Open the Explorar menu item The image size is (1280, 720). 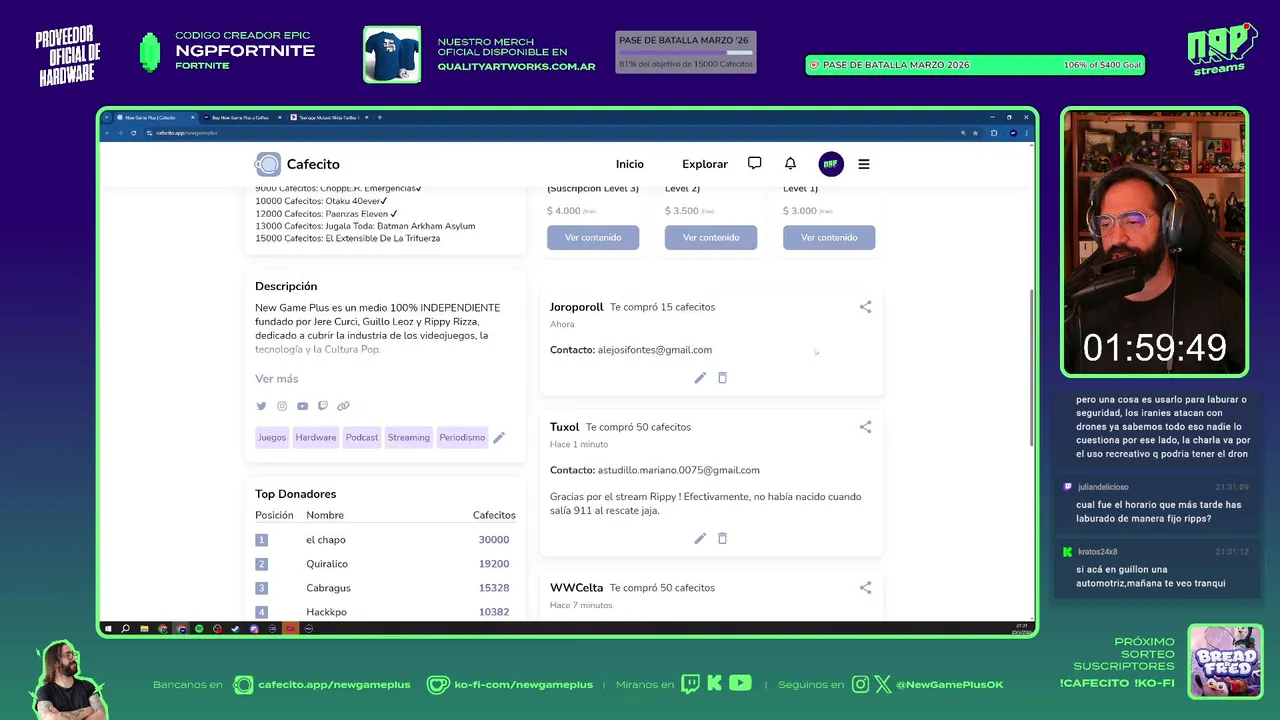point(705,164)
